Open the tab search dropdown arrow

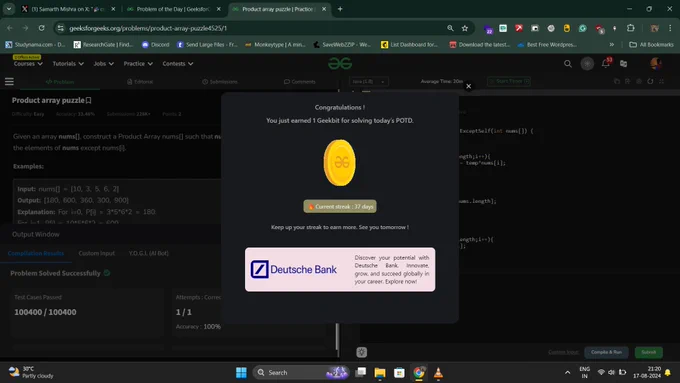pos(9,9)
